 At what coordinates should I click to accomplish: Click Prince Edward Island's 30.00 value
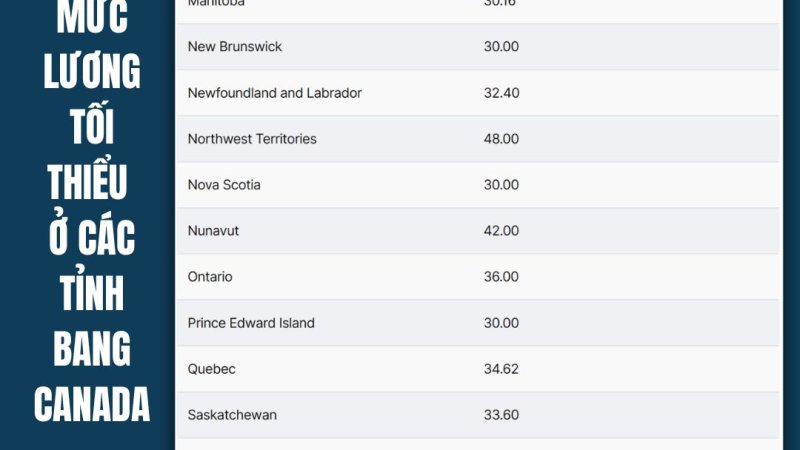coord(501,323)
